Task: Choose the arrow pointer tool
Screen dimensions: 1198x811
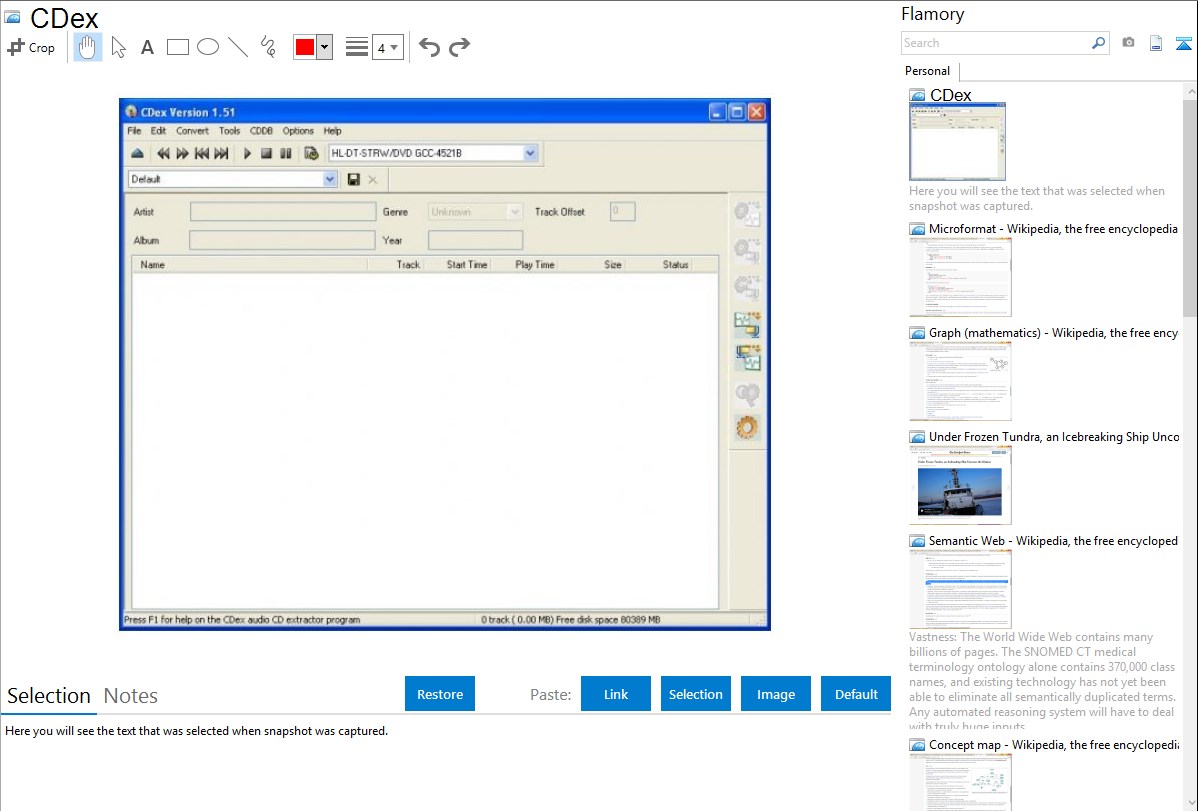Action: [118, 47]
